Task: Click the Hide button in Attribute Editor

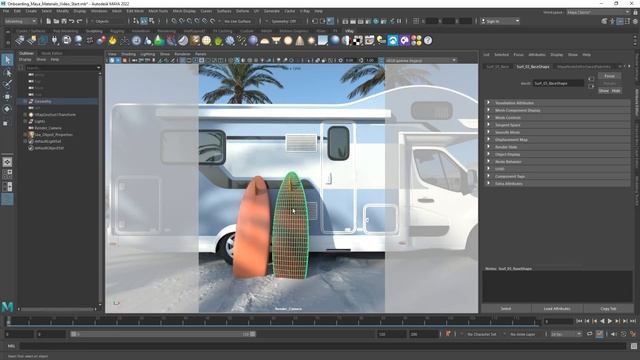Action: click(616, 91)
